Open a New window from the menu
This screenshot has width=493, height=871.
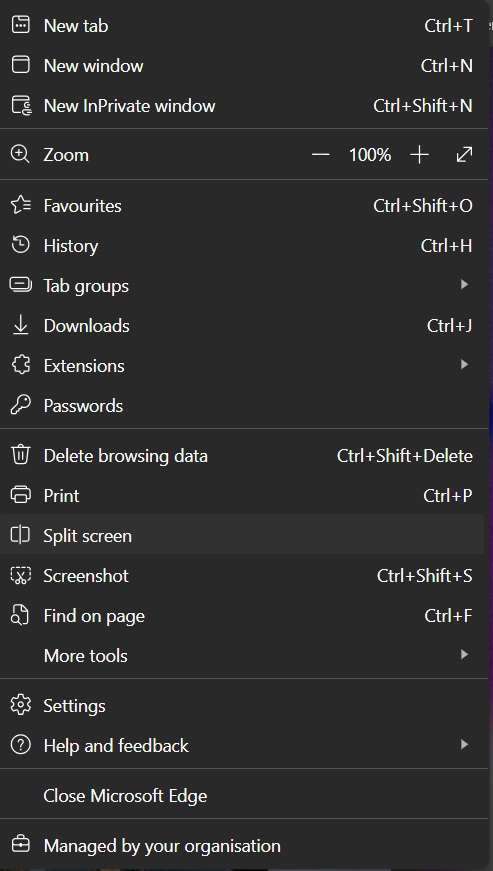pos(242,66)
